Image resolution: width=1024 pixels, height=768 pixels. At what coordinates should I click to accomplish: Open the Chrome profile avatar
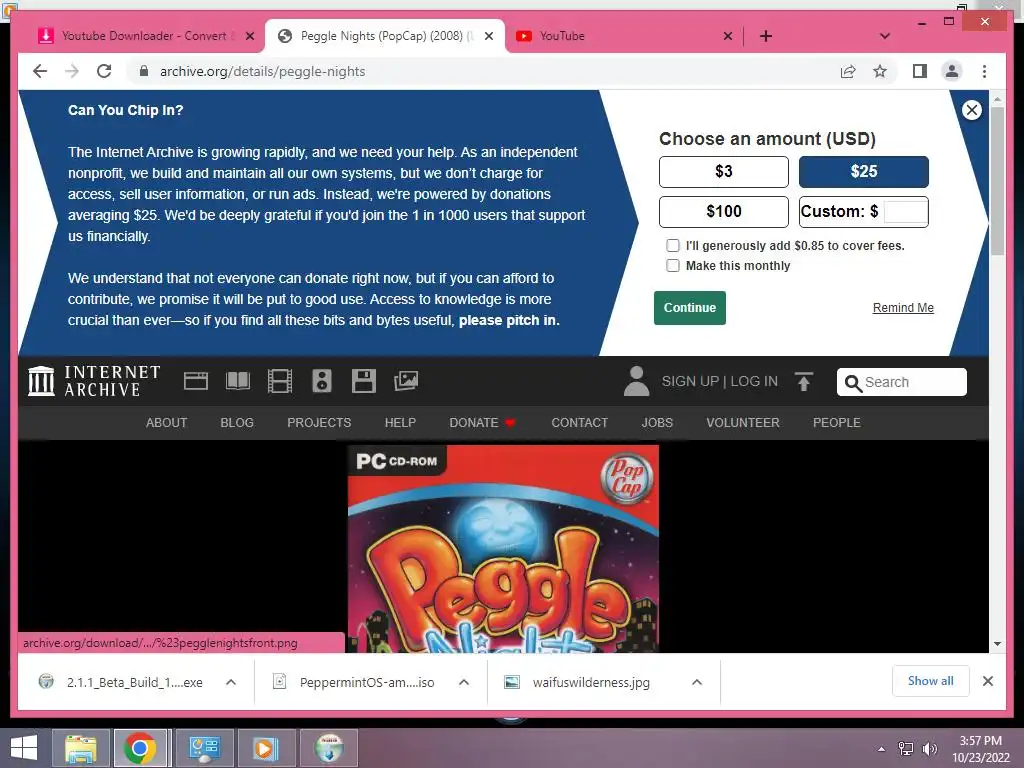[x=952, y=71]
